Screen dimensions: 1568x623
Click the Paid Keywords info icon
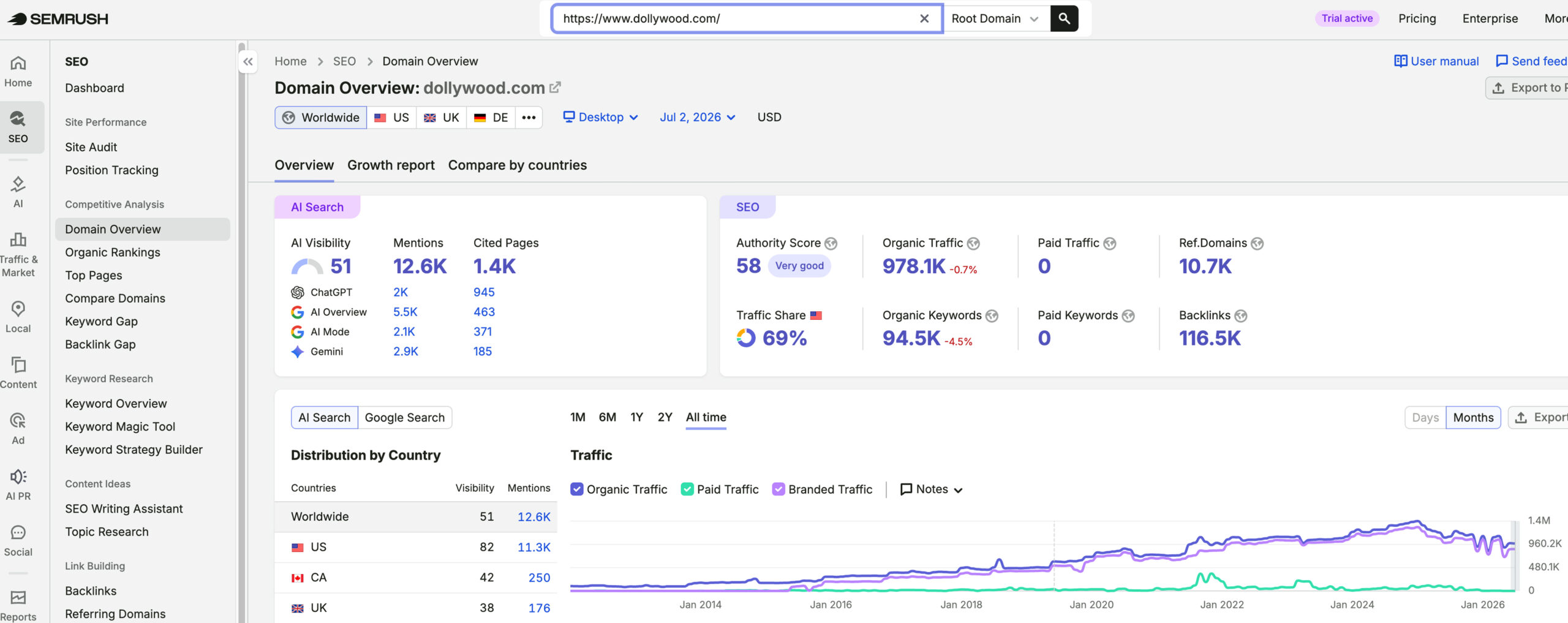click(1128, 316)
